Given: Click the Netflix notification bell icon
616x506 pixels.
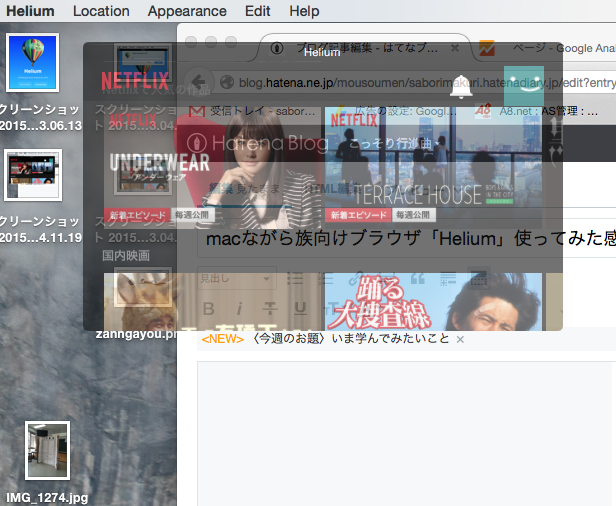Looking at the screenshot, I should 461,86.
